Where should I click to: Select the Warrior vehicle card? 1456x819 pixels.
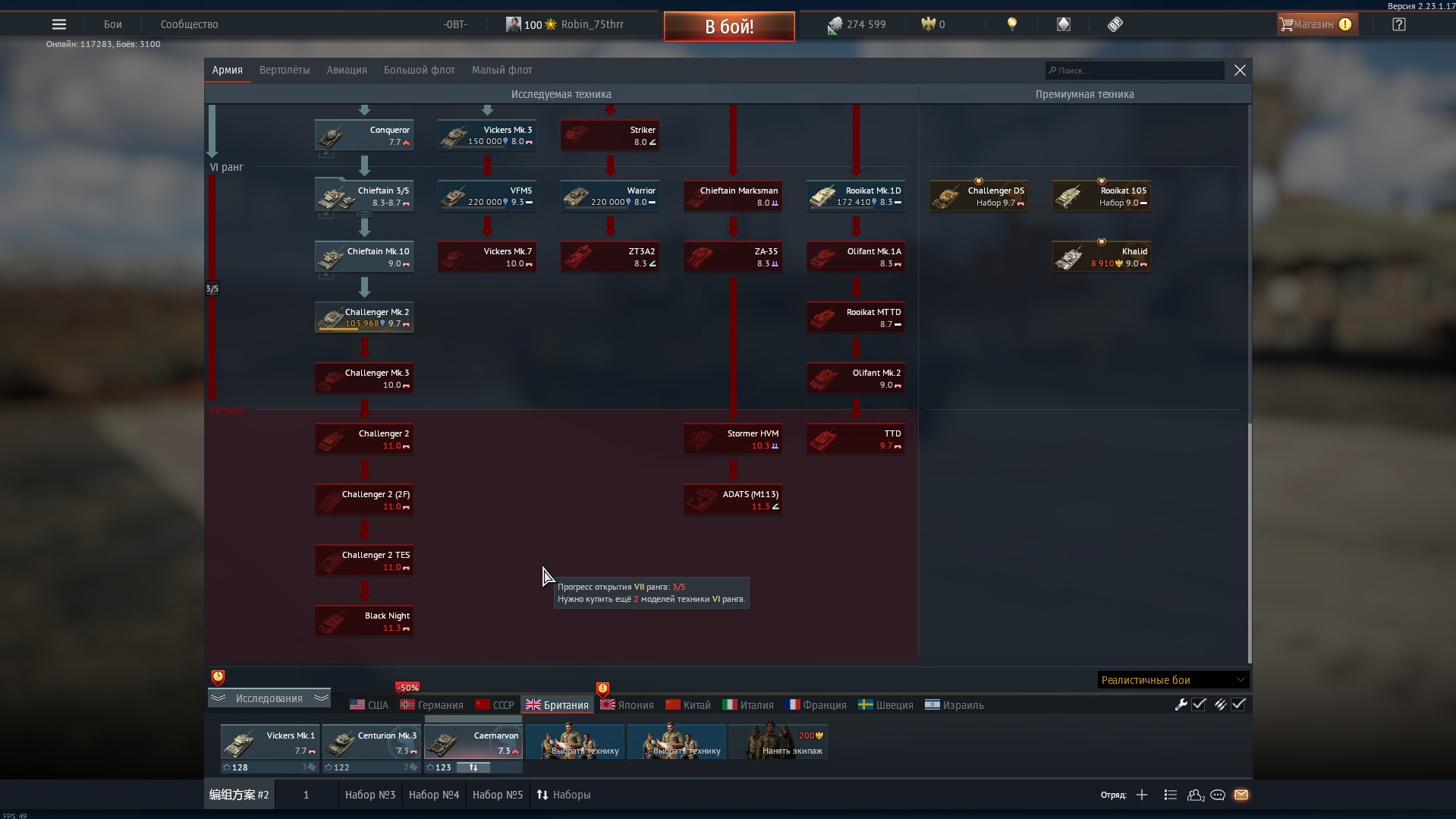(x=610, y=196)
